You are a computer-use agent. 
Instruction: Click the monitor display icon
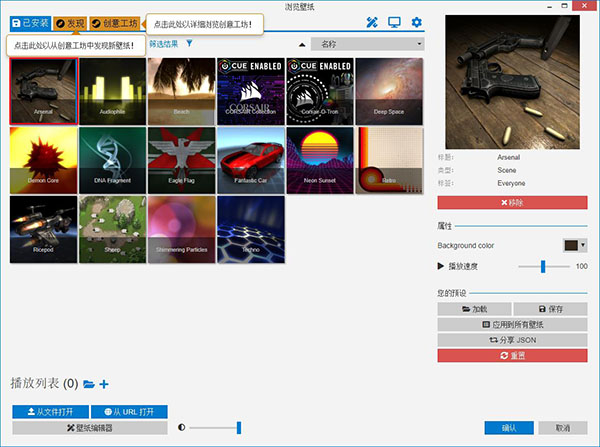(x=394, y=22)
